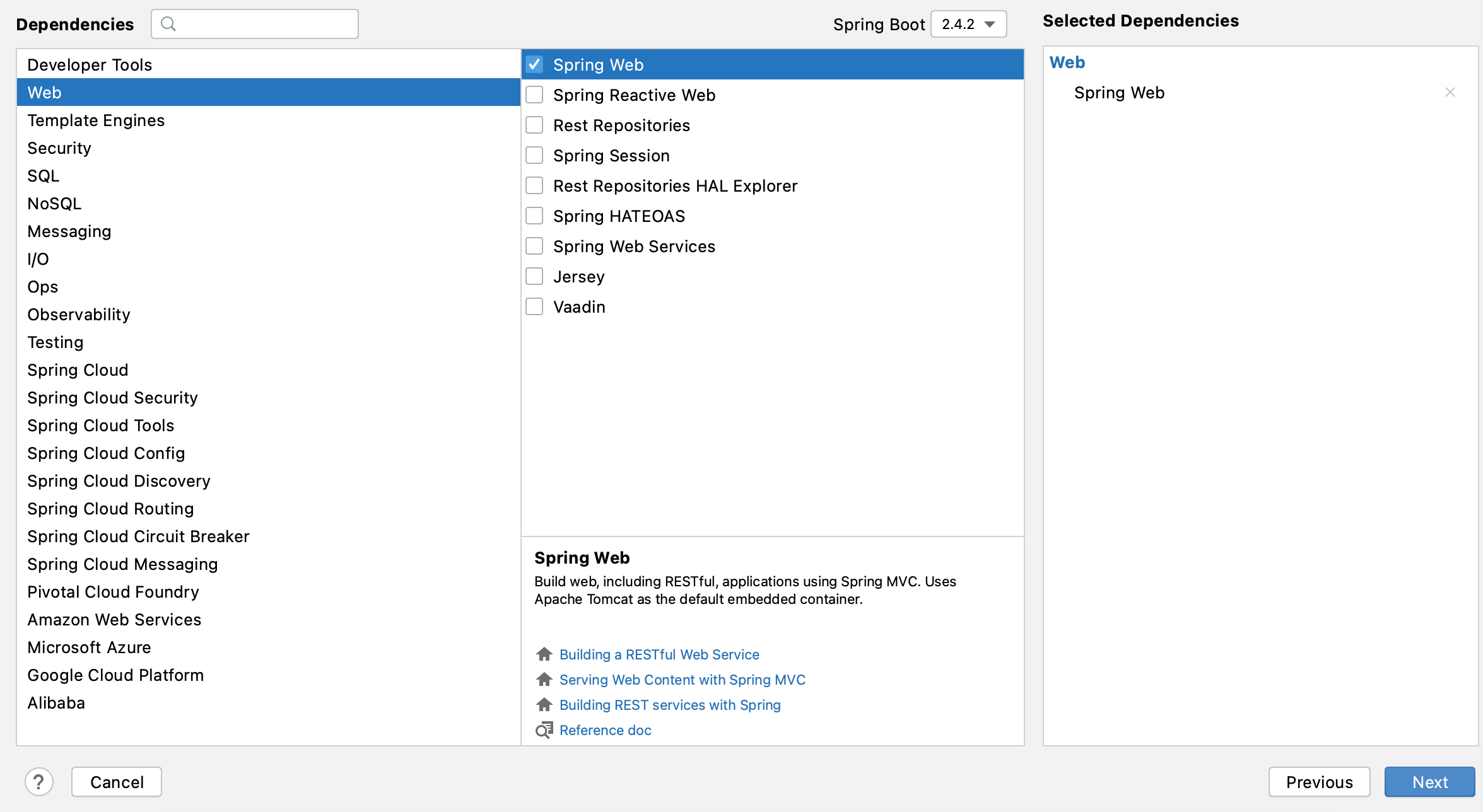Enable the Spring HATEOAS checkbox
1483x812 pixels.
(534, 216)
